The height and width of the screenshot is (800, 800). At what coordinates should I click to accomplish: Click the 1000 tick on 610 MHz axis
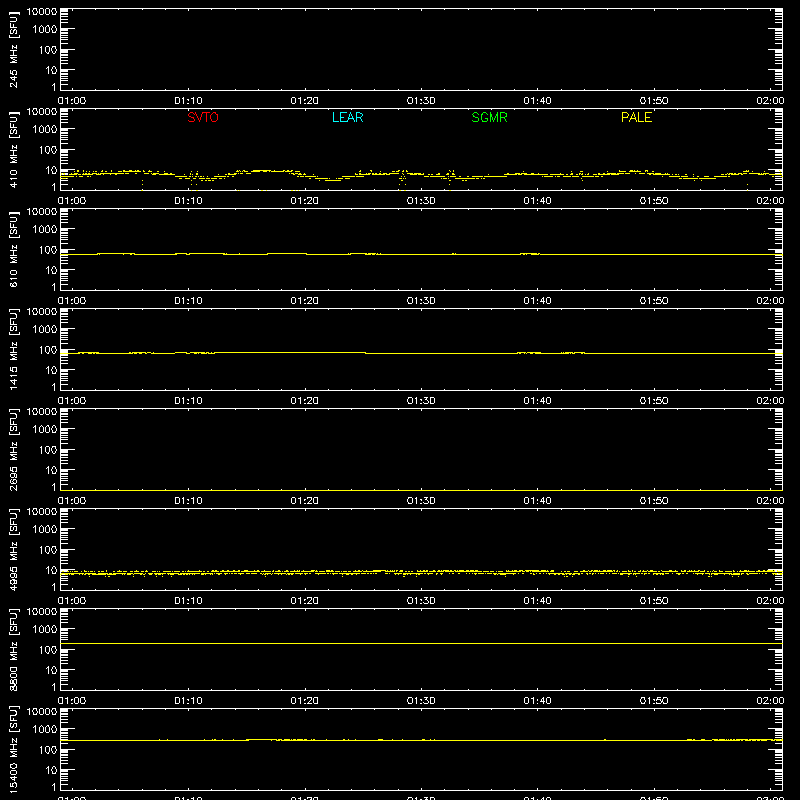45,230
